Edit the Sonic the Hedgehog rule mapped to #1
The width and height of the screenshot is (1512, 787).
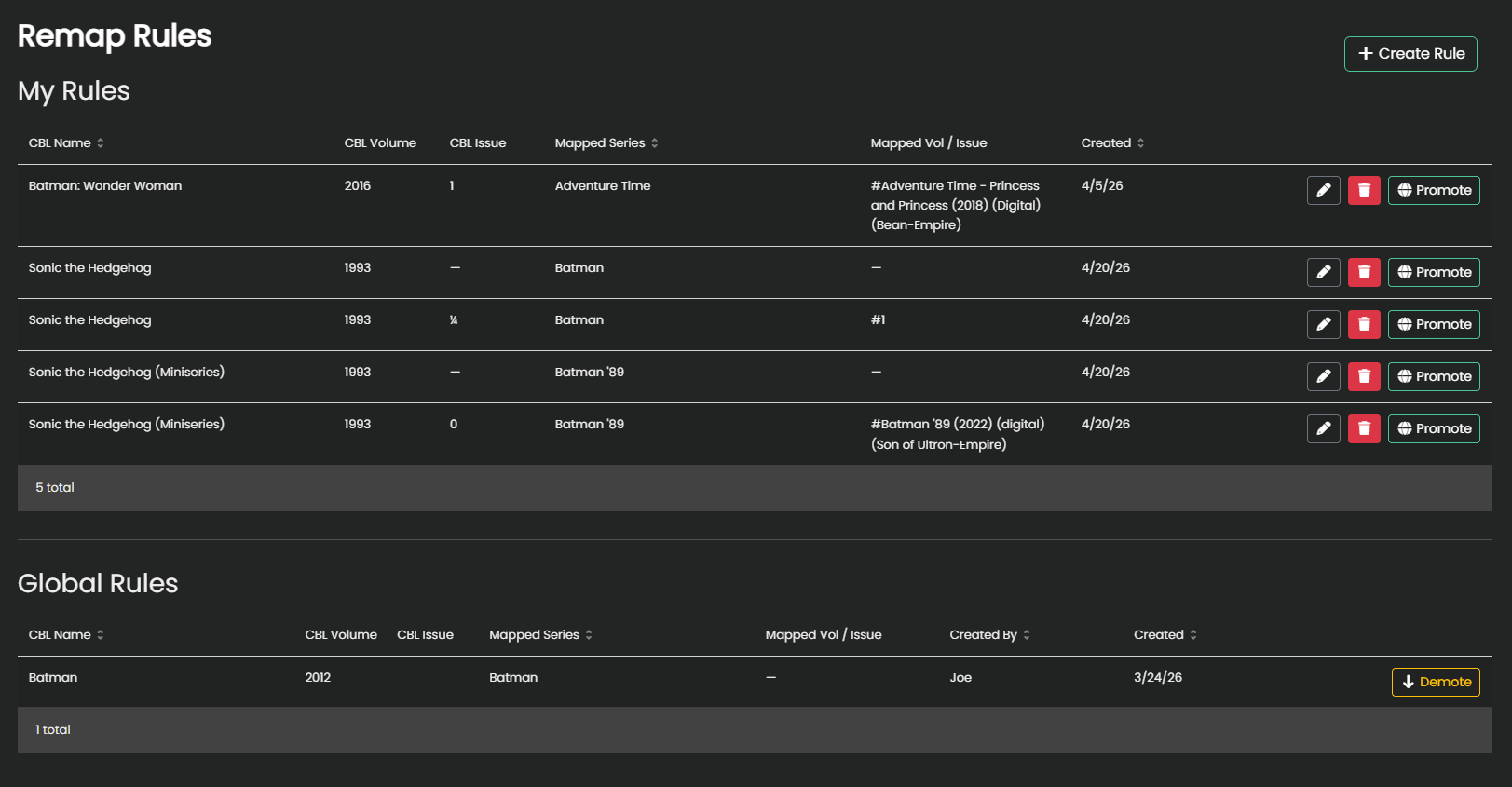[1324, 324]
